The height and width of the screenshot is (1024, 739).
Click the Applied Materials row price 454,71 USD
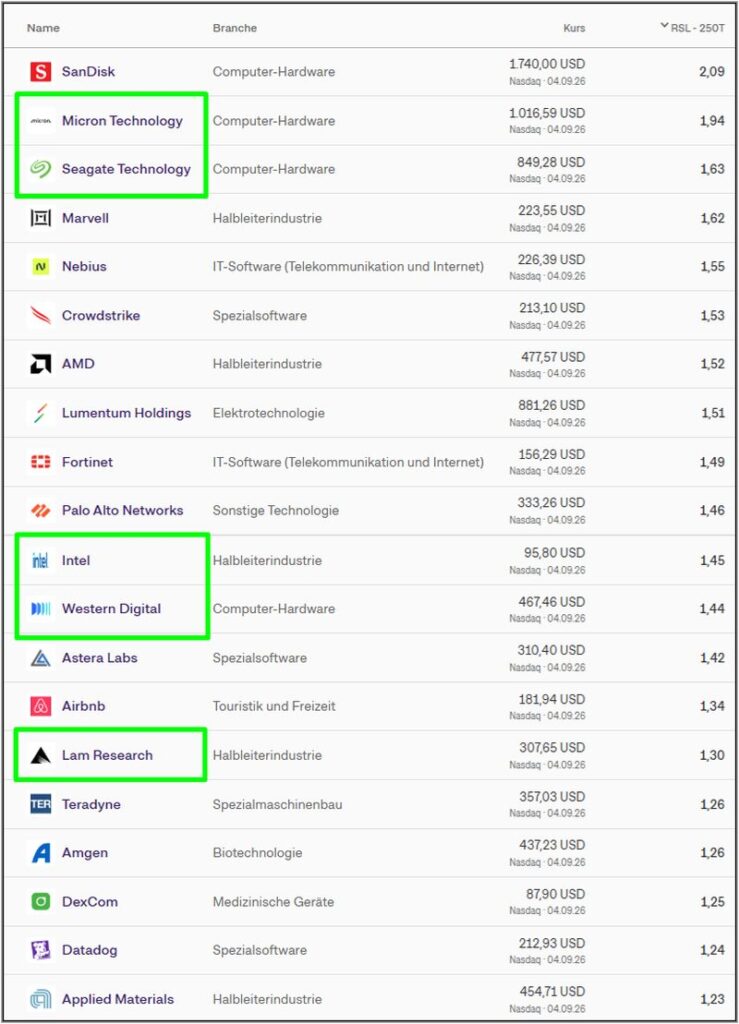click(x=552, y=991)
